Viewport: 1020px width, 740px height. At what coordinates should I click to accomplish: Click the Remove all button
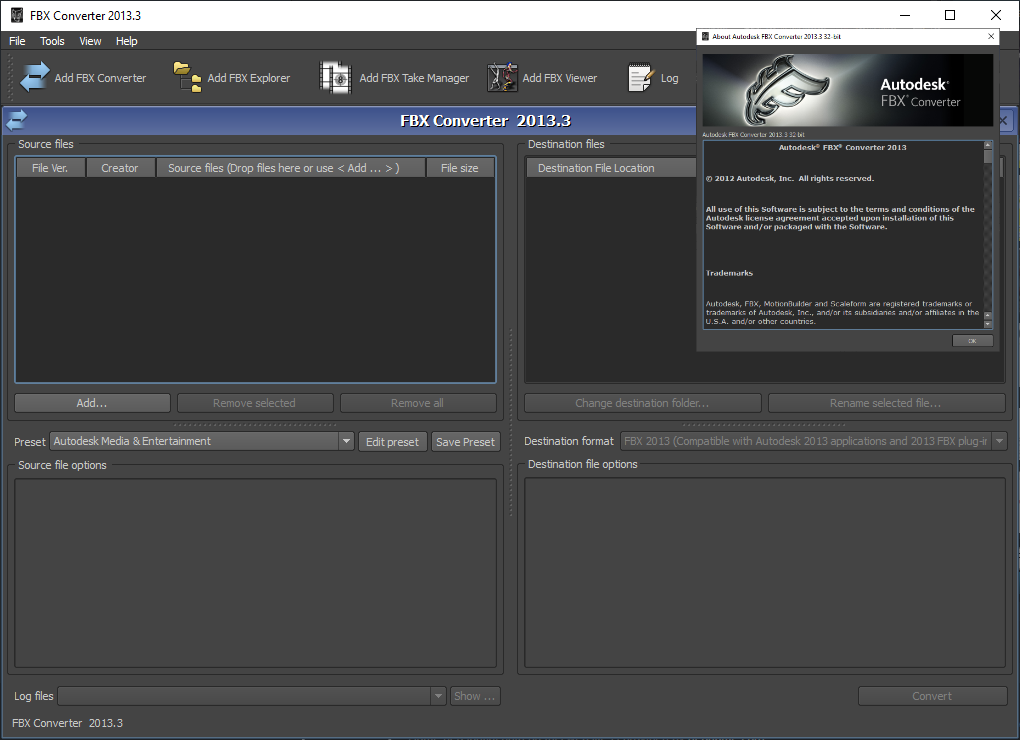418,403
